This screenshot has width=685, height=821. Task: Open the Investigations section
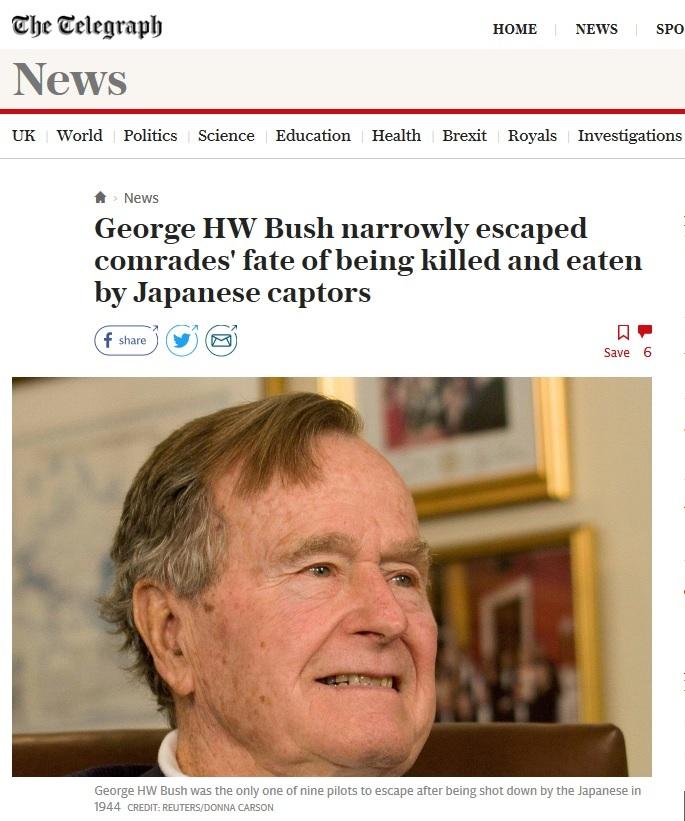pos(630,136)
